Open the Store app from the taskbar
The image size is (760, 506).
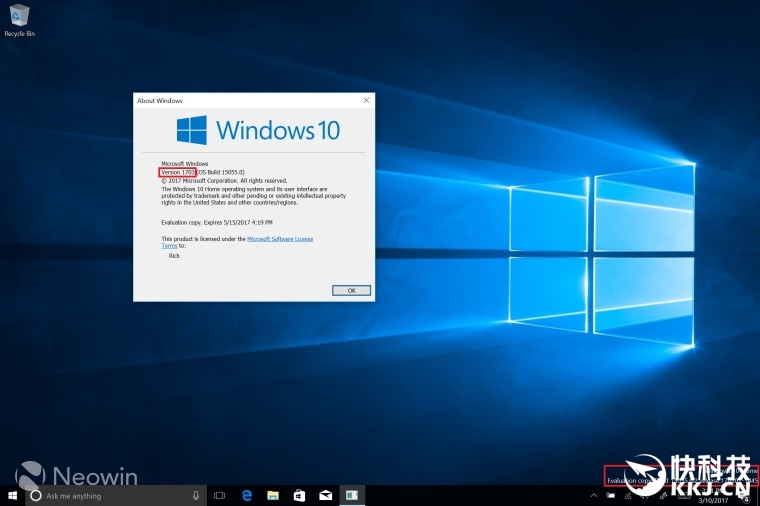coord(299,495)
